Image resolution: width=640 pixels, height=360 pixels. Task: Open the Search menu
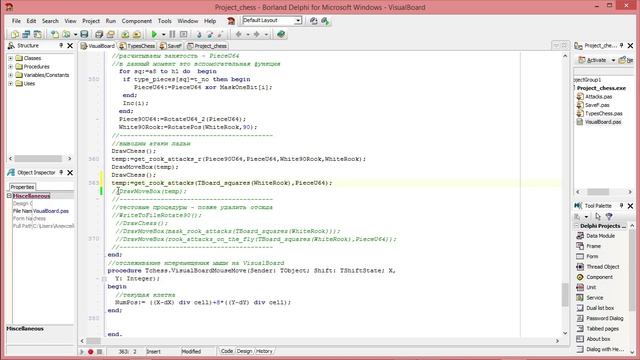[50, 21]
